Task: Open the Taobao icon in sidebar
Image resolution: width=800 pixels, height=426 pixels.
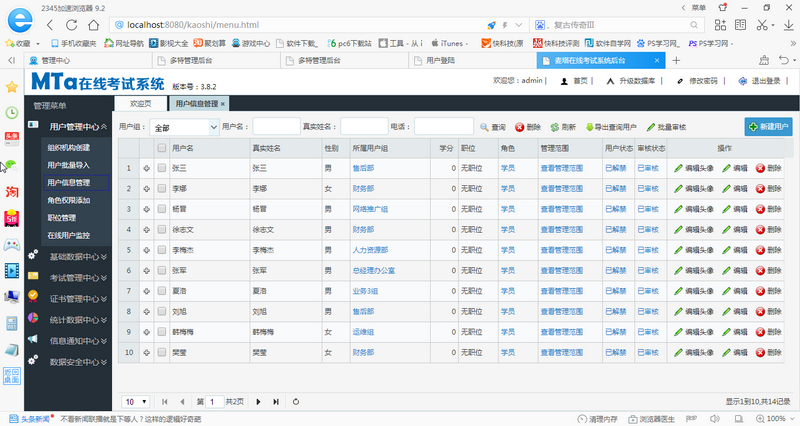Action: [12, 192]
